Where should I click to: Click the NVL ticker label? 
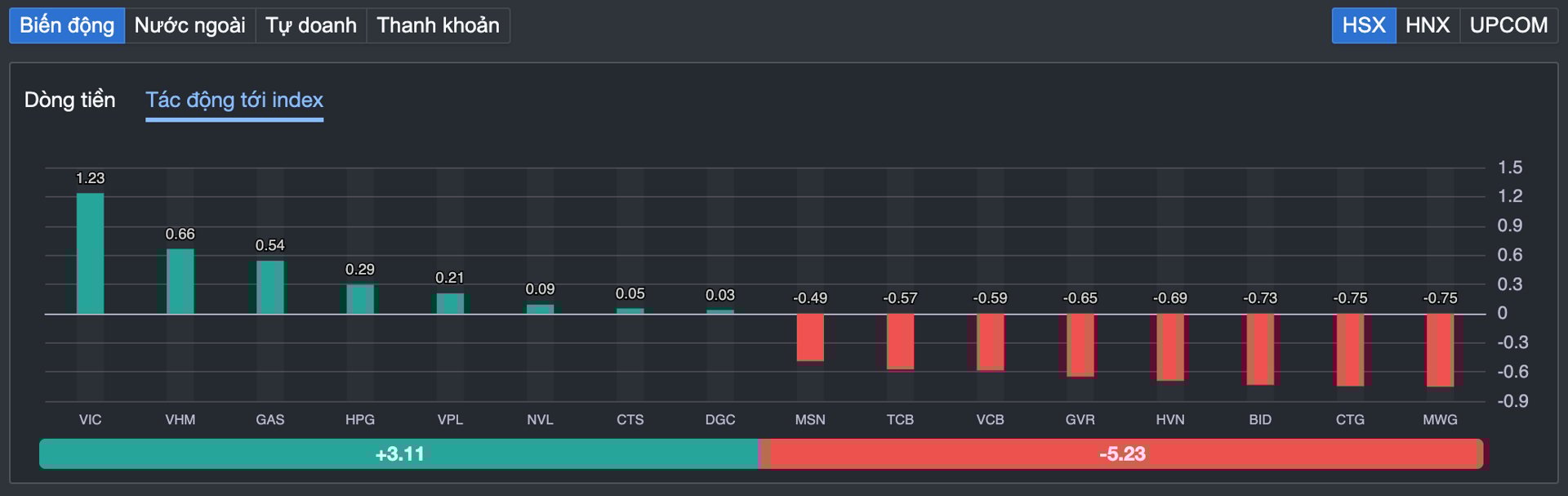point(540,419)
